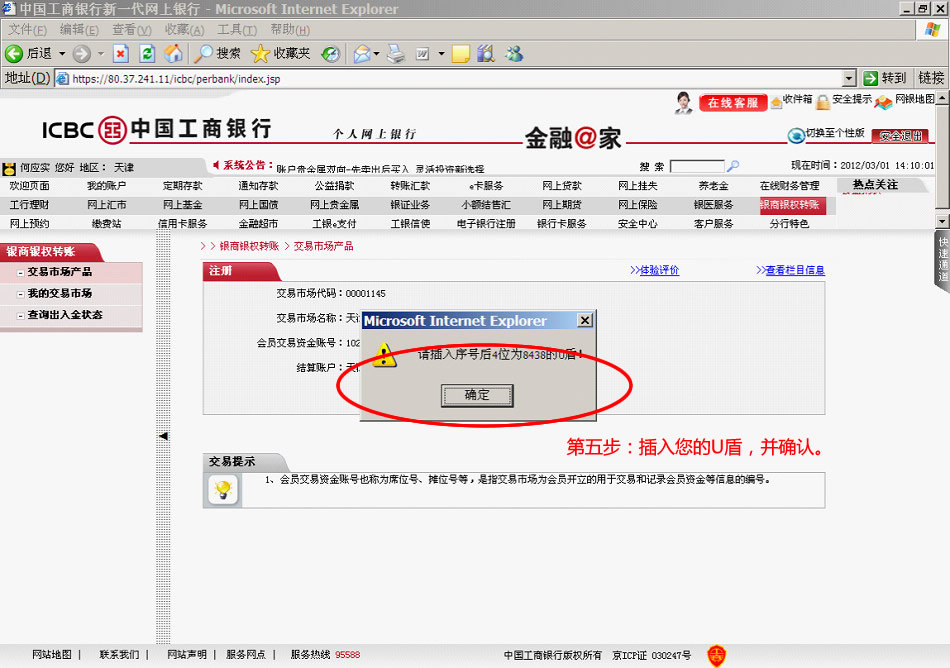This screenshot has height=668, width=950.
Task: Open the Mail icon dropdown arrow
Action: [376, 54]
